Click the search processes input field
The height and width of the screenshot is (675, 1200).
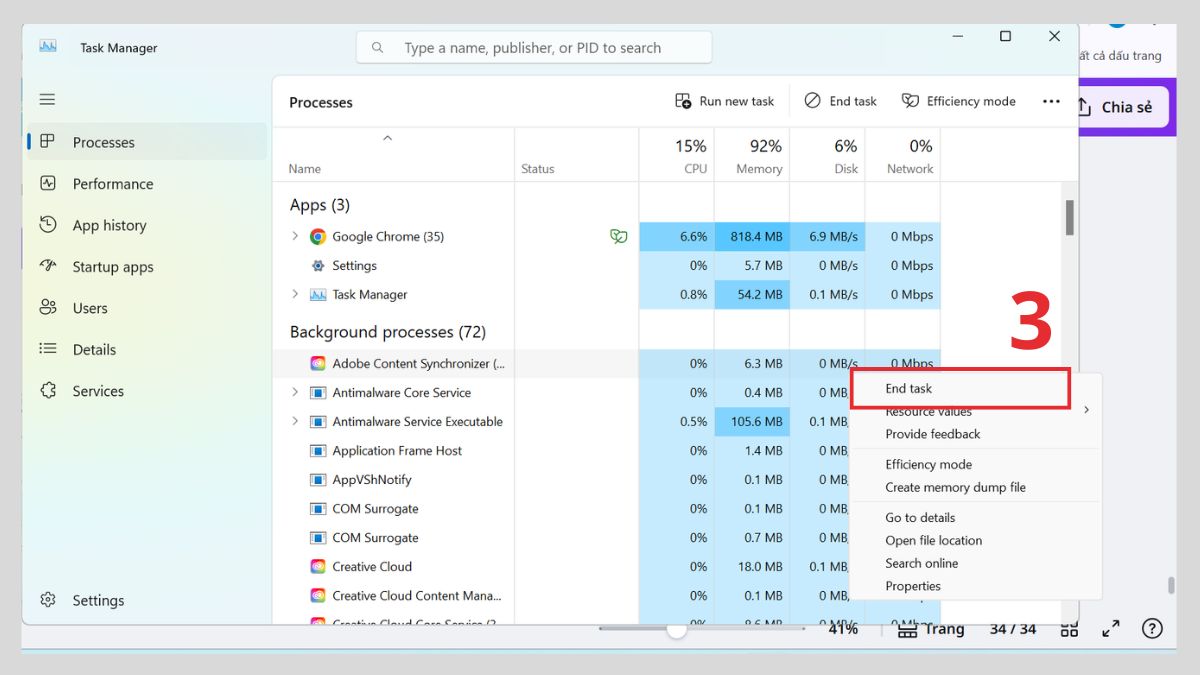(533, 47)
